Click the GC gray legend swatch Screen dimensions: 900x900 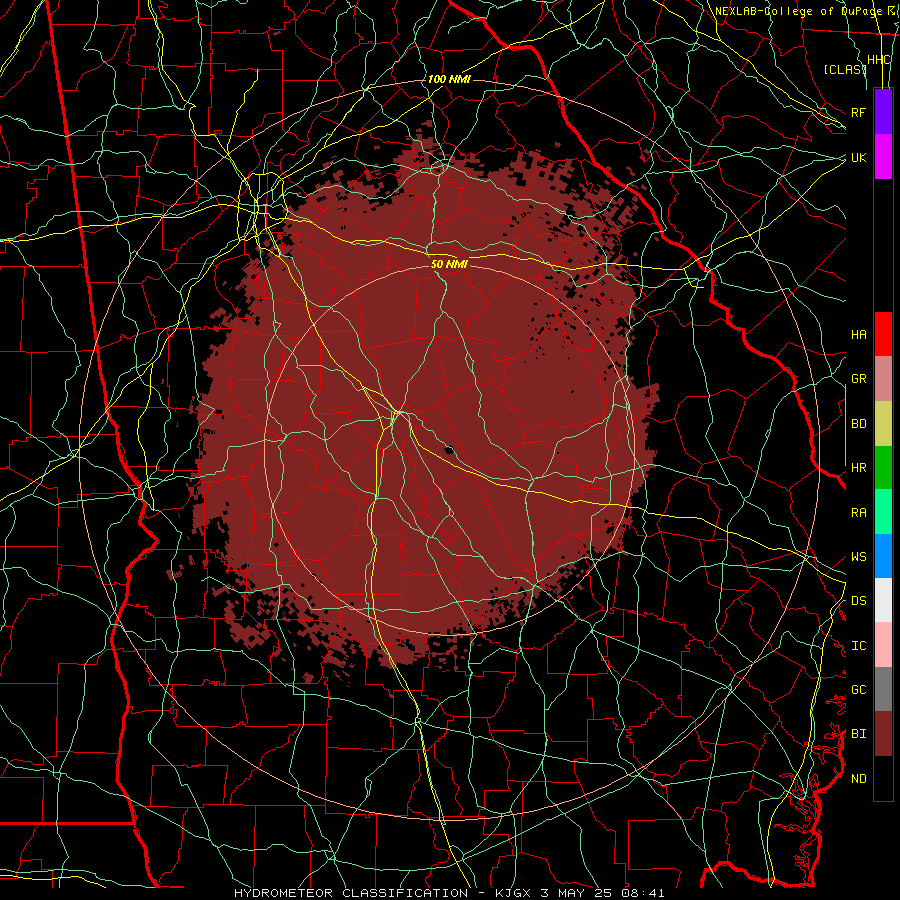(x=883, y=689)
